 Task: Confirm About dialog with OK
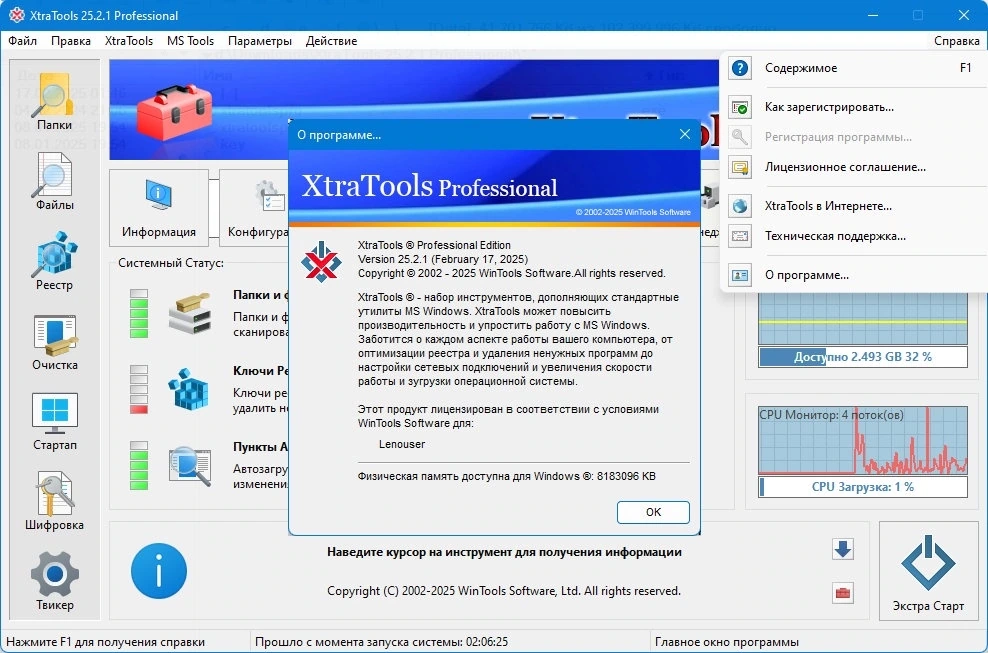click(653, 512)
